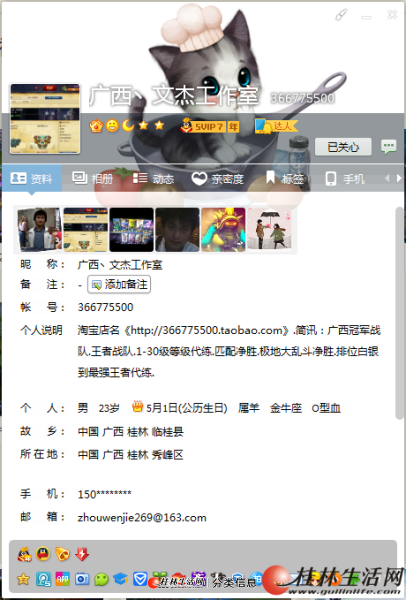The height and width of the screenshot is (600, 406).
Task: Click the teal search magnifier icon
Action: point(43,579)
